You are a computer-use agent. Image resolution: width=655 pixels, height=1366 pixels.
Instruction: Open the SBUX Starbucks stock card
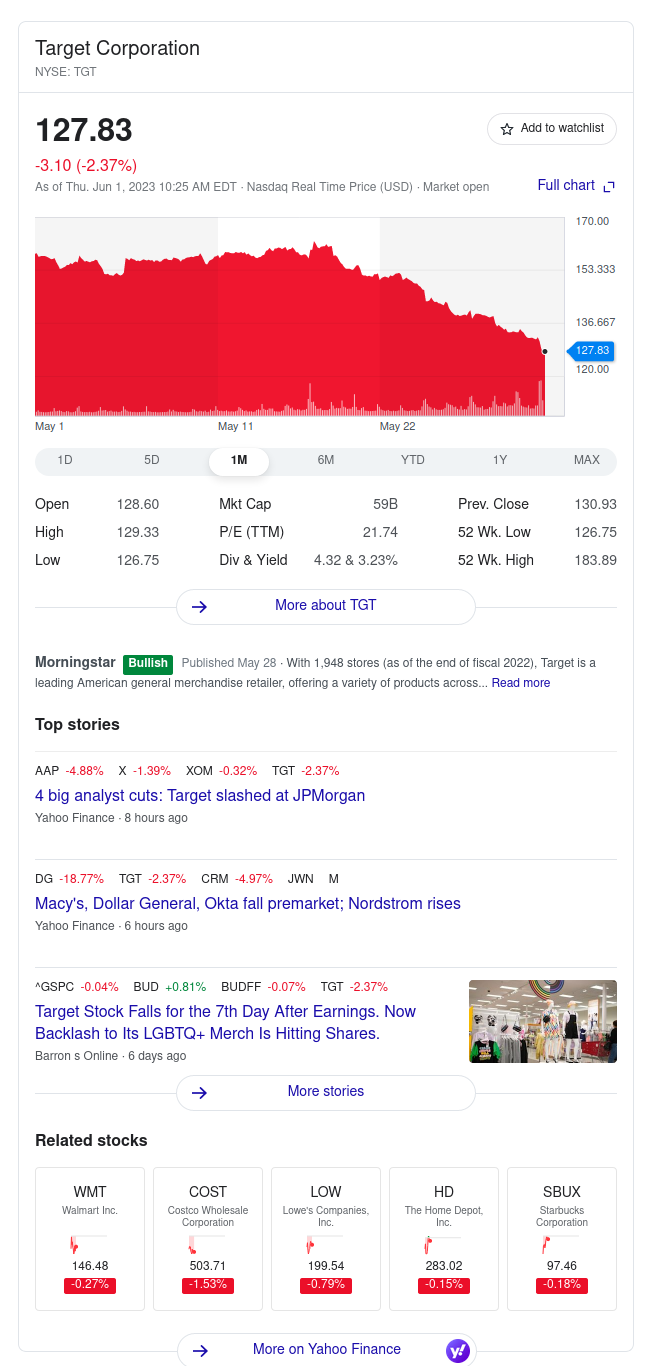[562, 1239]
